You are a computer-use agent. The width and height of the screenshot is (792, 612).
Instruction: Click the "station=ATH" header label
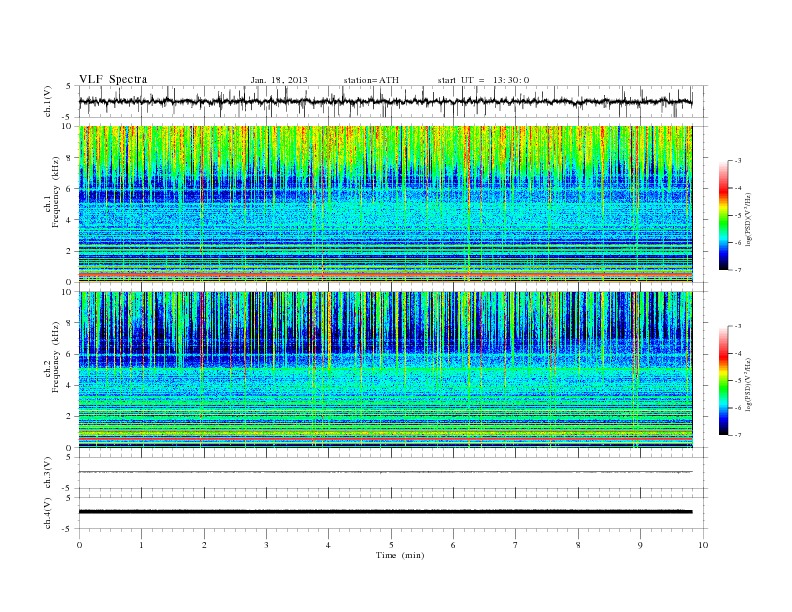point(371,80)
